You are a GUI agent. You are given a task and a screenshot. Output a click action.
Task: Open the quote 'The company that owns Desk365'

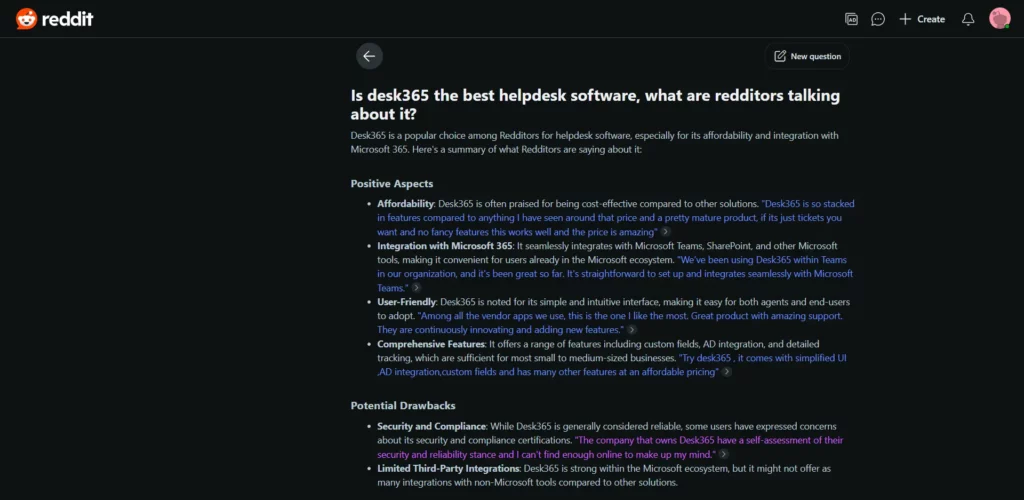pyautogui.click(x=610, y=446)
